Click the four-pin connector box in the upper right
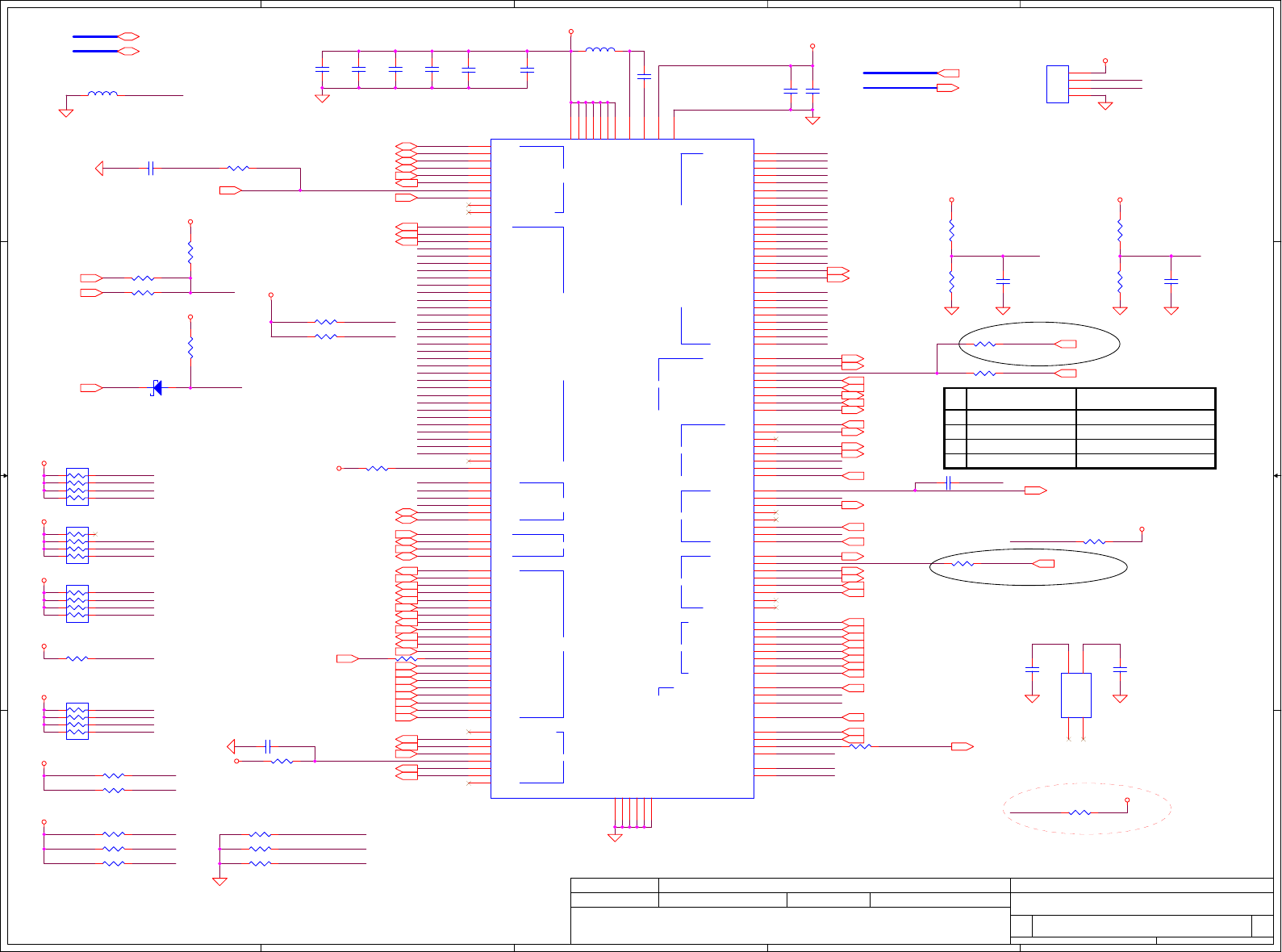This screenshot has height=952, width=1282. (x=1058, y=84)
